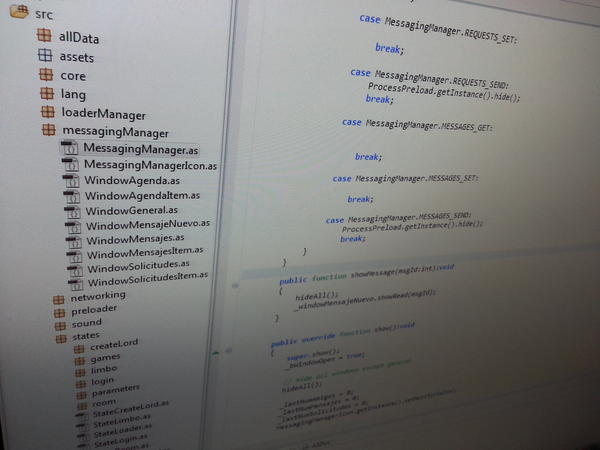Click the MESSAGES_SEND case line
Image resolution: width=600 pixels, height=450 pixels.
coord(399,218)
